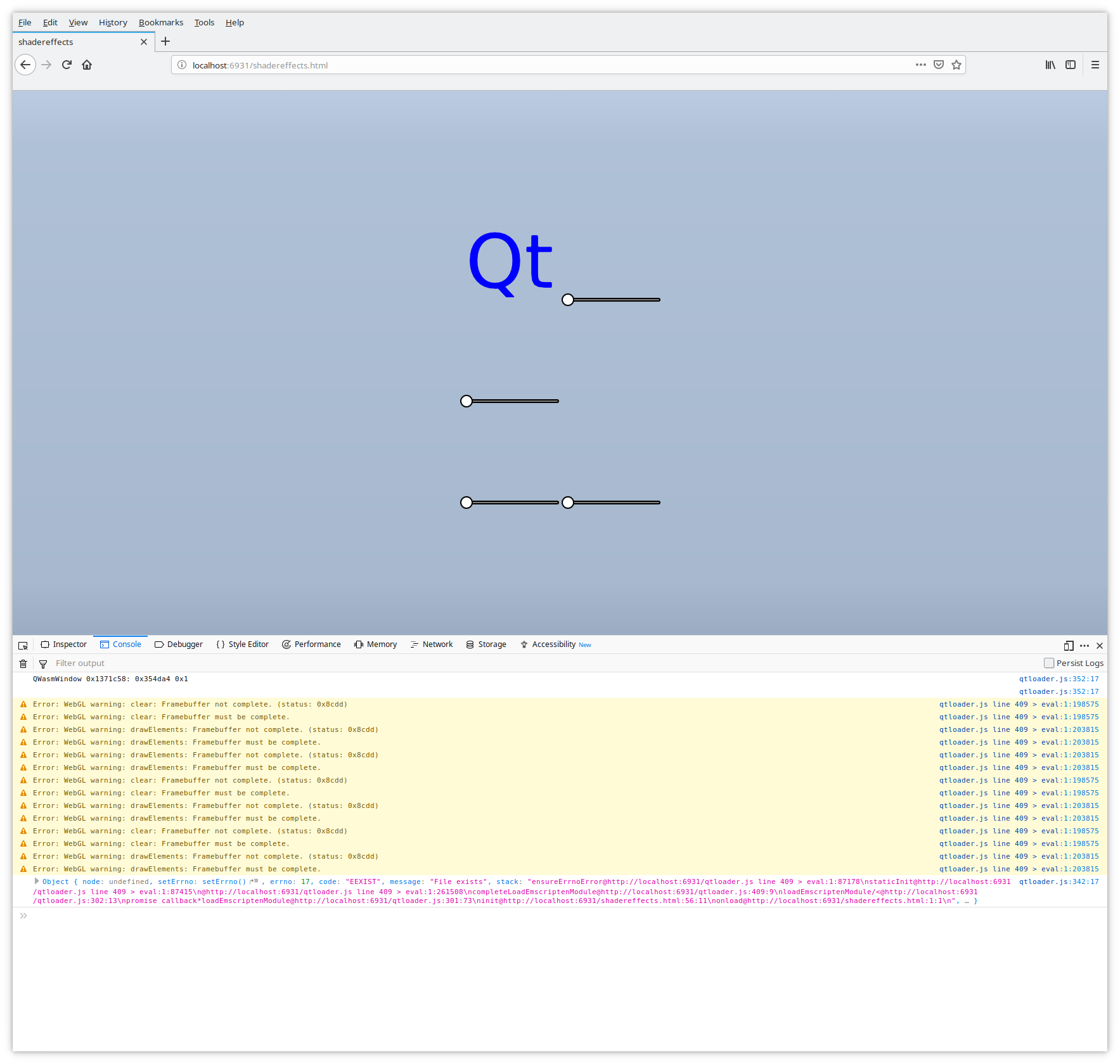Expand the logged Object entry
1120x1064 pixels.
pyautogui.click(x=37, y=881)
